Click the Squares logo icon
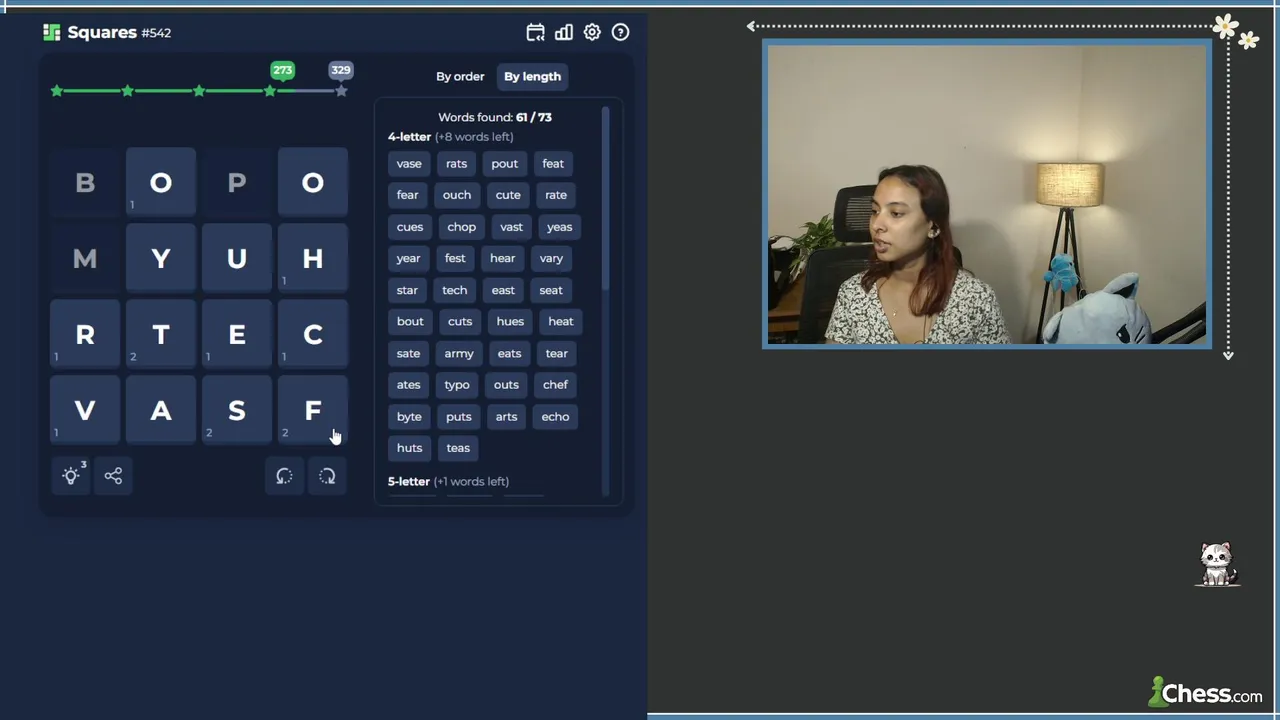 [x=52, y=32]
